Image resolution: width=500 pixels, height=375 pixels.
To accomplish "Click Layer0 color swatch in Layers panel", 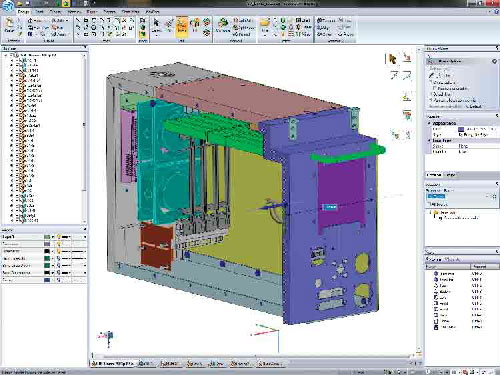I will [x=47, y=237].
